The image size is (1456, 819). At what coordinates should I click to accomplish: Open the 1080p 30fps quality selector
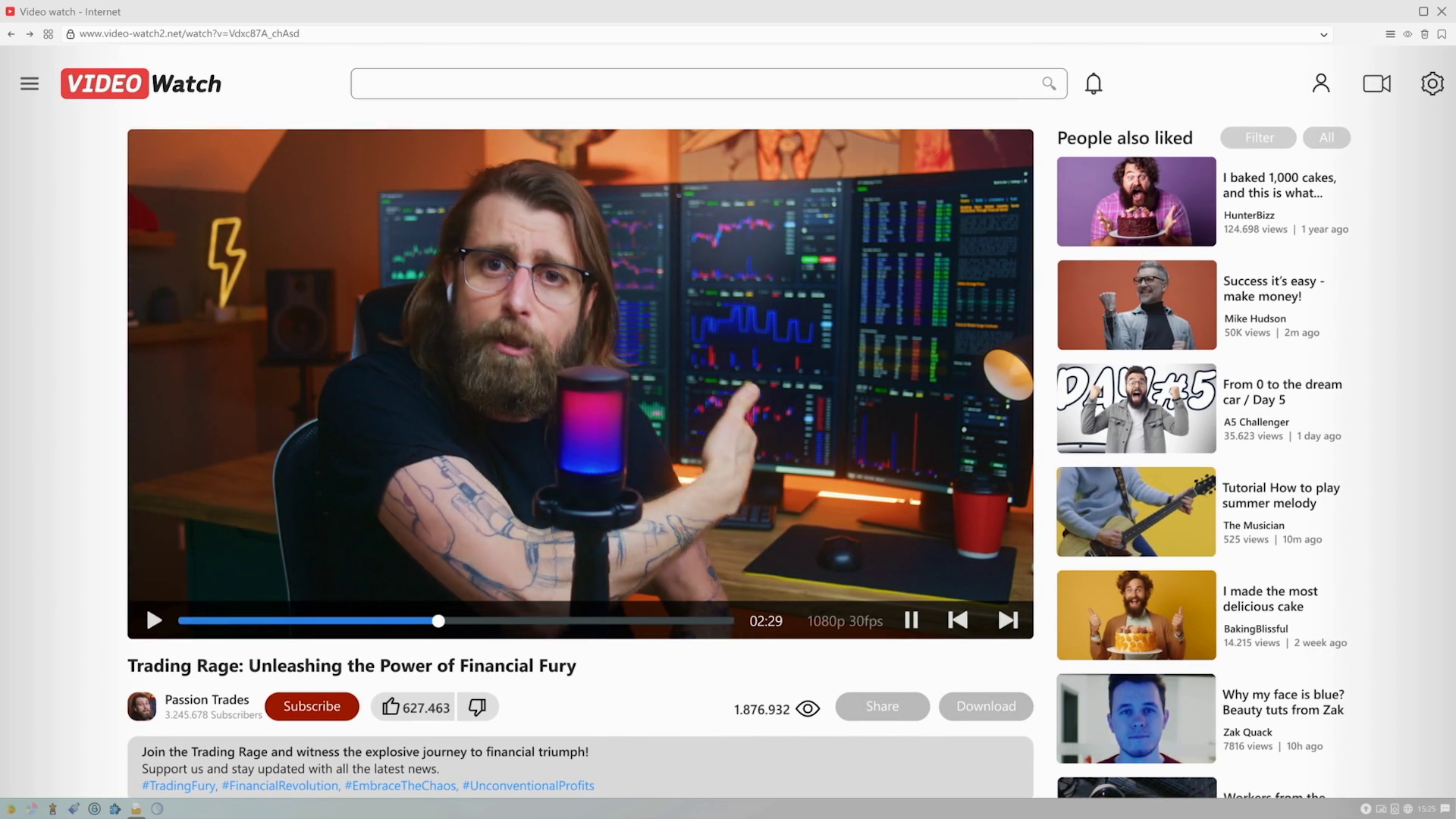point(844,621)
